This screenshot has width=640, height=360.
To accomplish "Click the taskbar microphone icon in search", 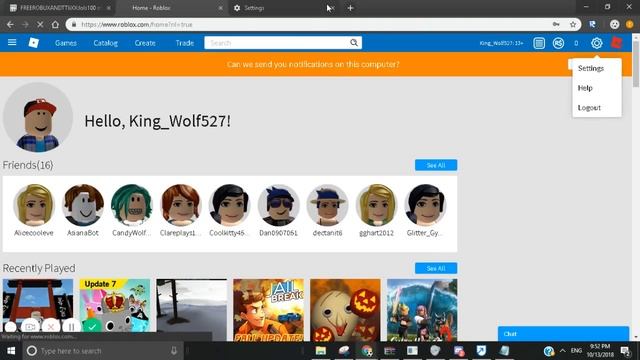I will pos(174,351).
